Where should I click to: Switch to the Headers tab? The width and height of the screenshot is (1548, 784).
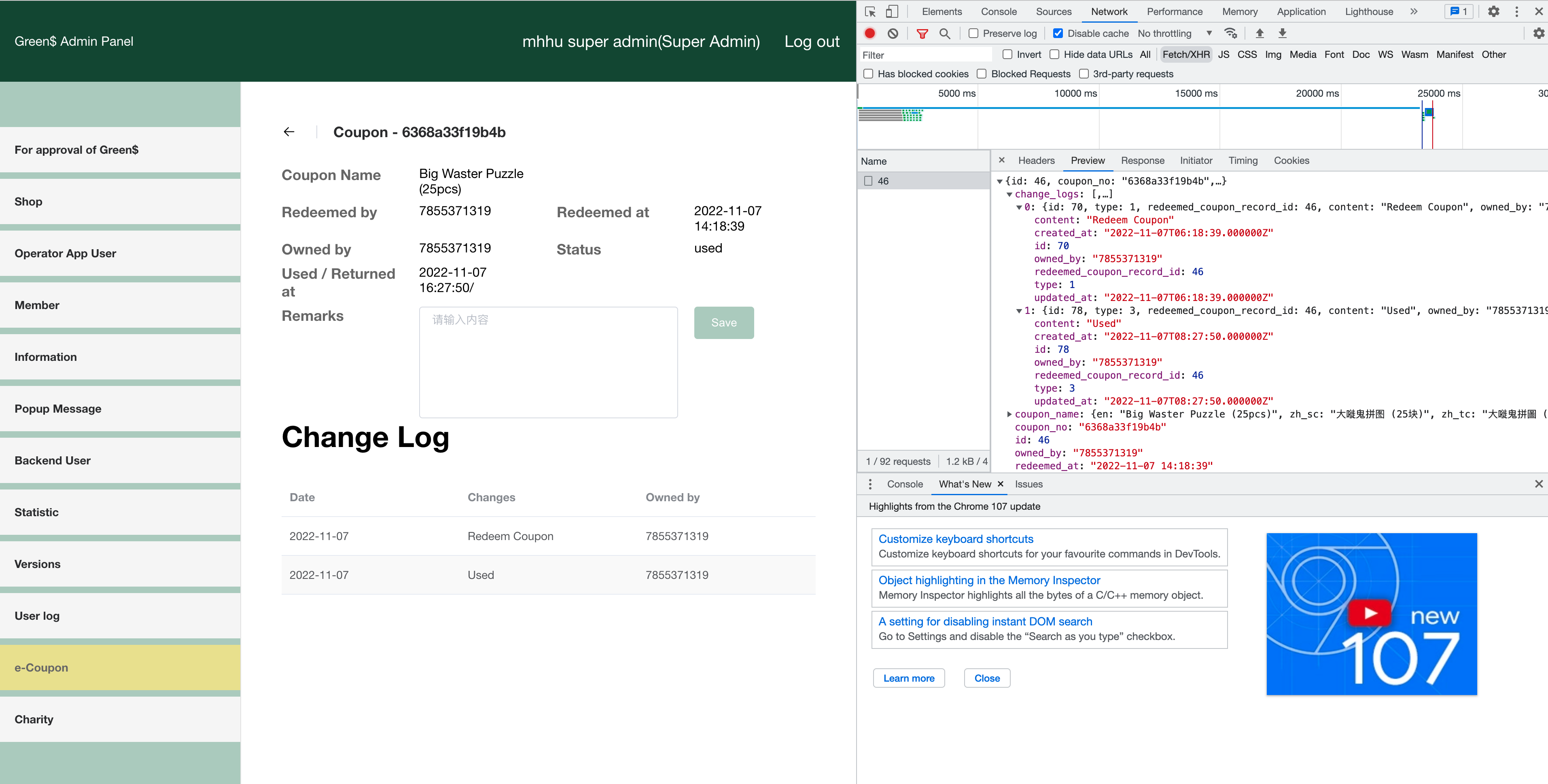pyautogui.click(x=1036, y=161)
